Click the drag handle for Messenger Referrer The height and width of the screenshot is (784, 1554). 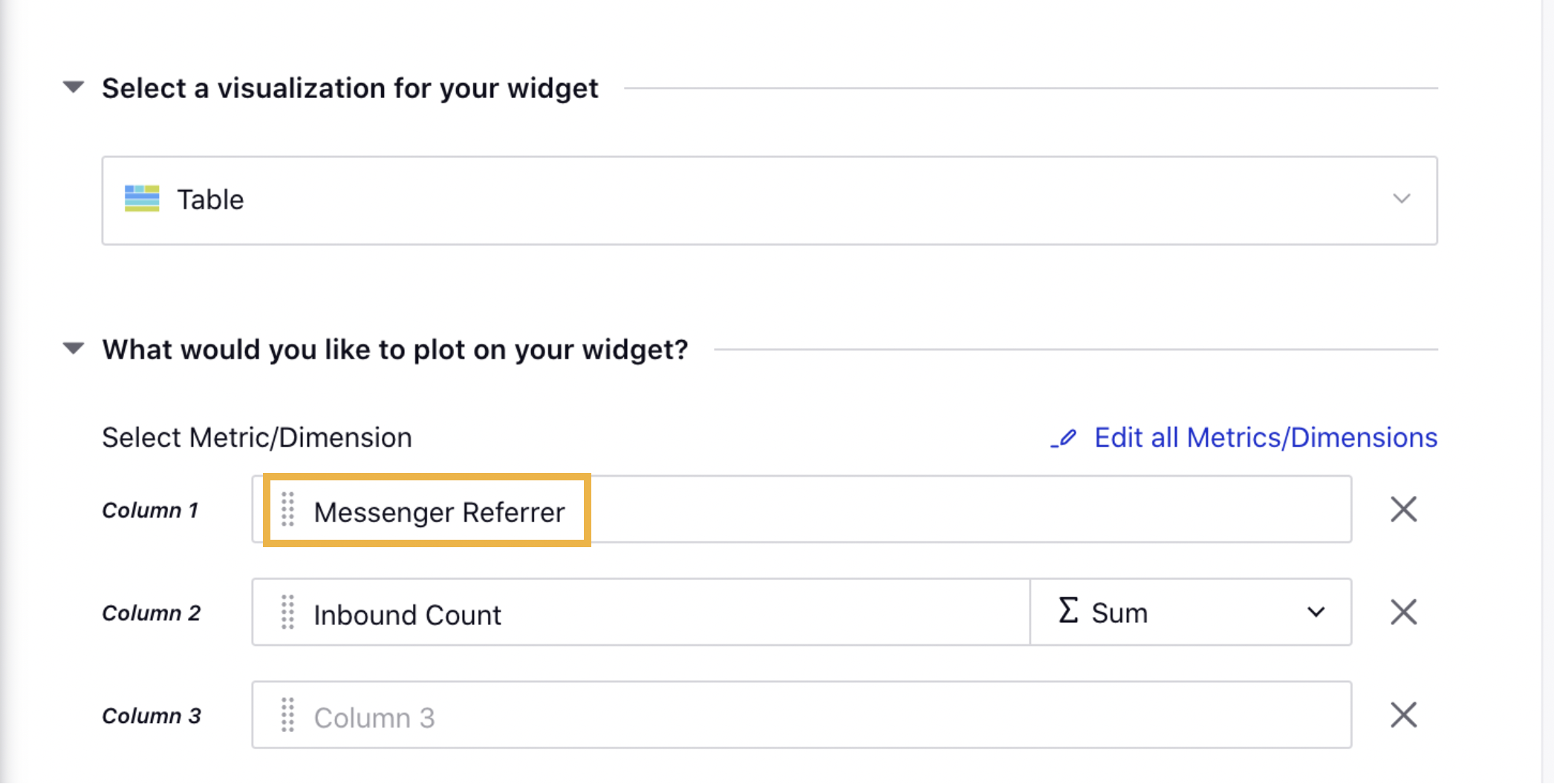tap(287, 510)
